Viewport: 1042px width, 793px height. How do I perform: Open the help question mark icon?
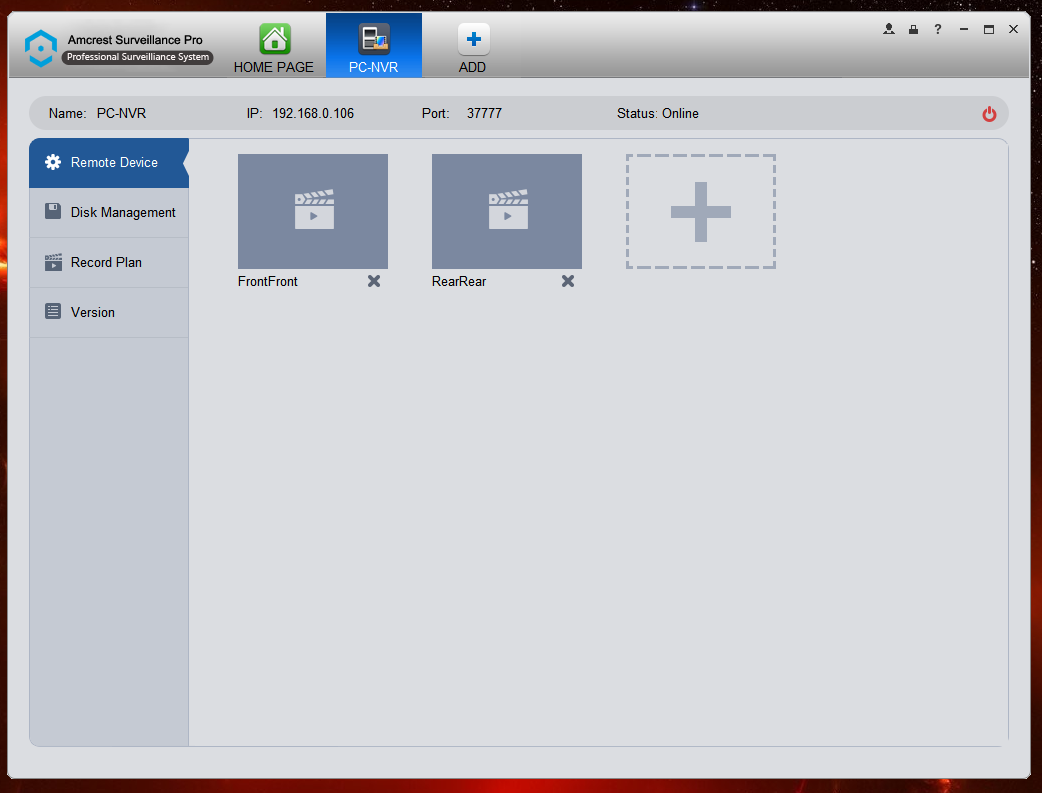pos(938,29)
